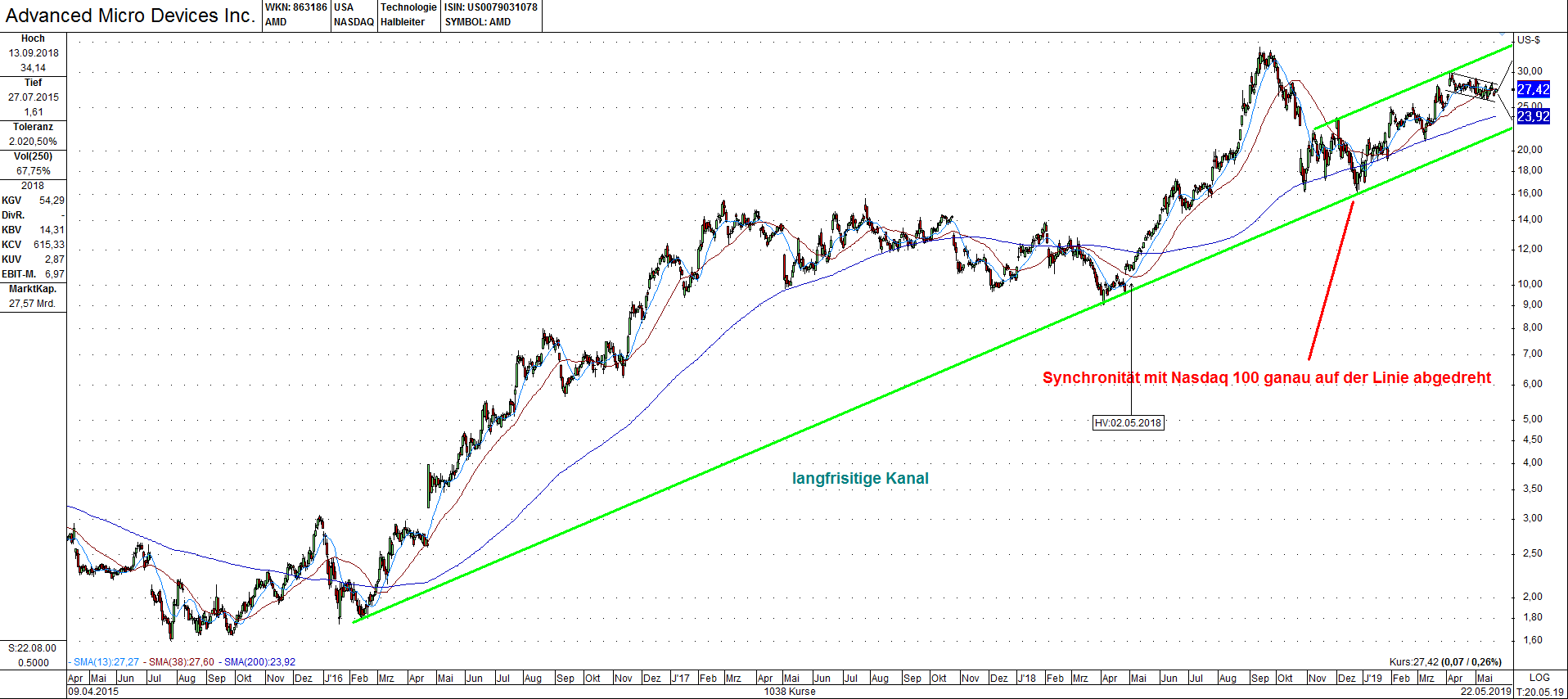The height and width of the screenshot is (699, 1568).
Task: Click the "Vol(250)" heading
Action: click(33, 156)
